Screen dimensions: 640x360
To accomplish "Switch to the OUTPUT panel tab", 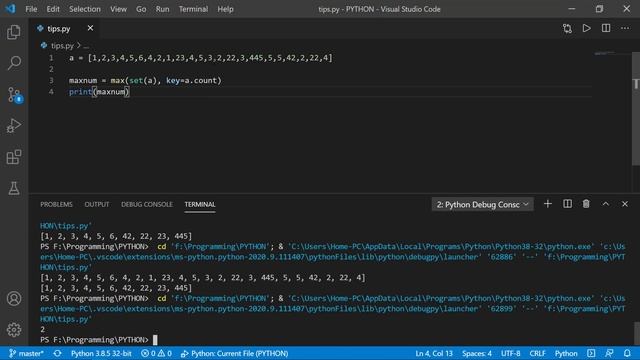I will point(97,204).
